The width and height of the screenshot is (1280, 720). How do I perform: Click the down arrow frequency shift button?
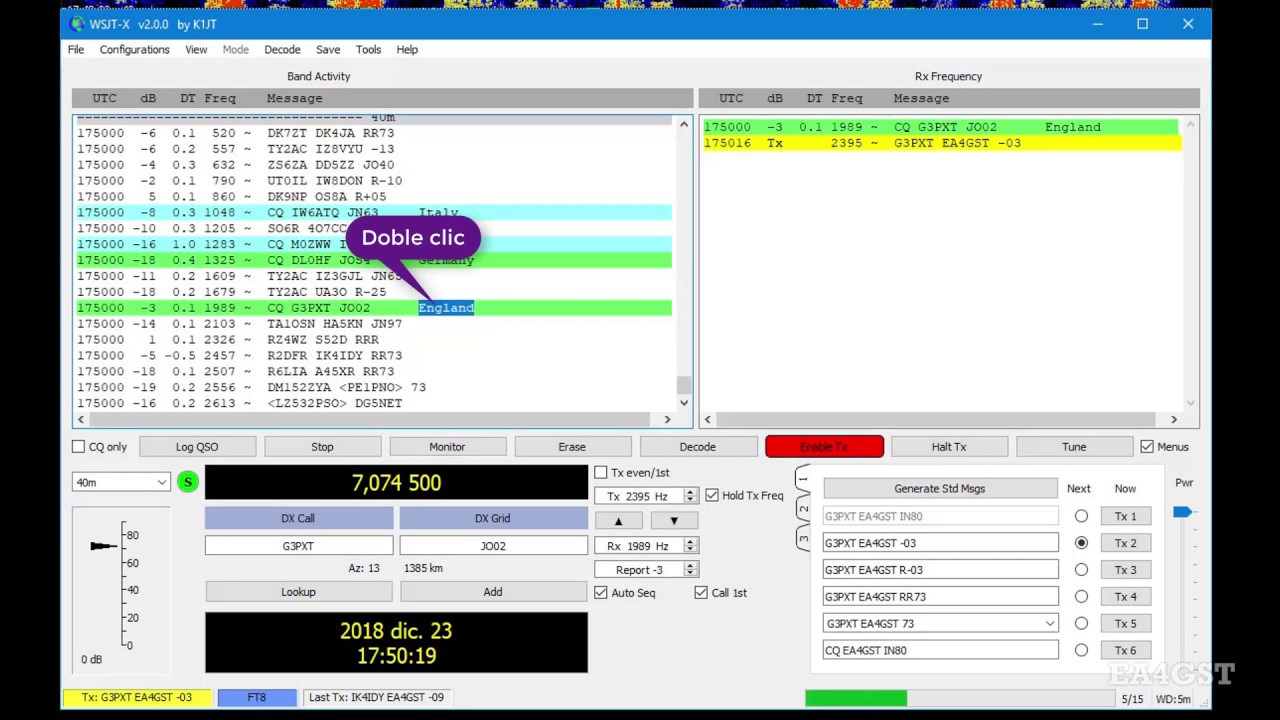coord(674,520)
